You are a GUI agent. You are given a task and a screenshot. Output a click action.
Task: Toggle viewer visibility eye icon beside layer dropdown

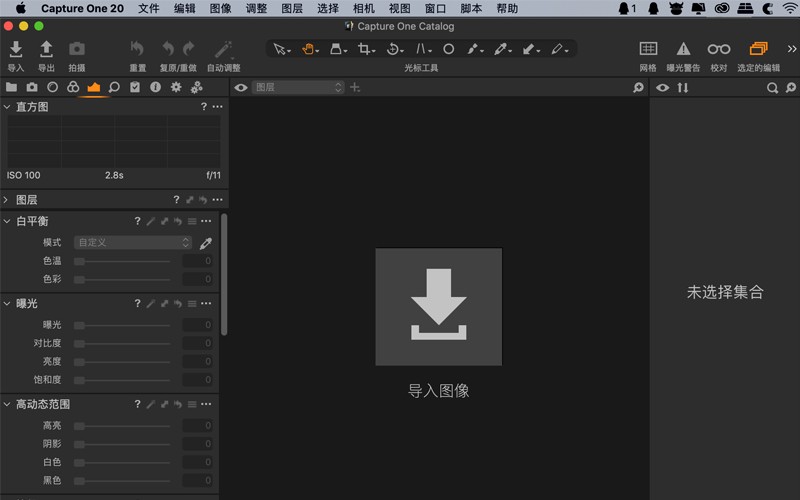[x=241, y=88]
